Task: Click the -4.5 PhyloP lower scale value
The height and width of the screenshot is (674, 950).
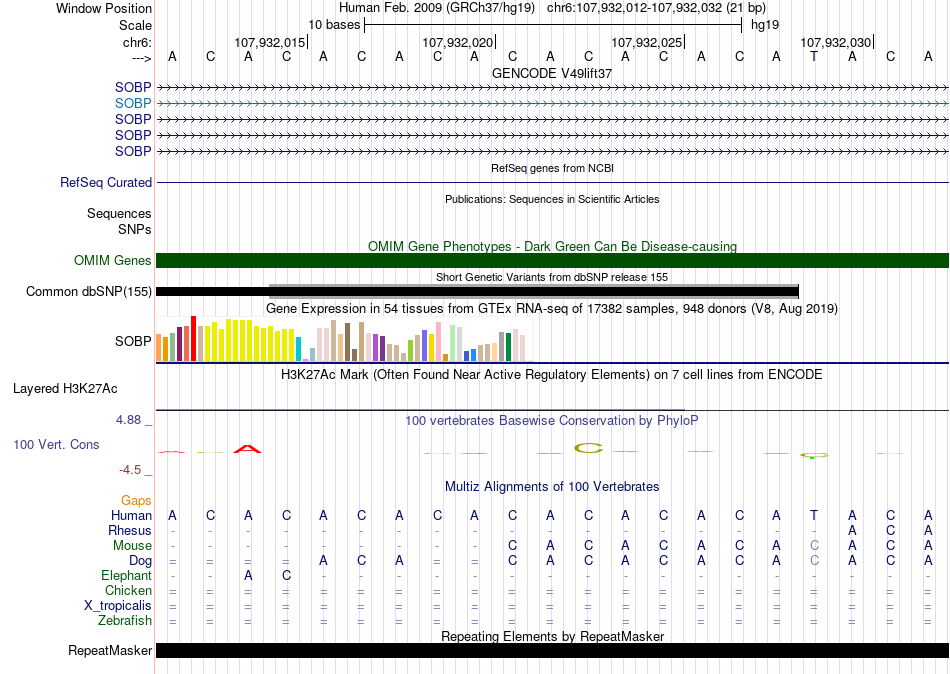Action: [x=130, y=470]
